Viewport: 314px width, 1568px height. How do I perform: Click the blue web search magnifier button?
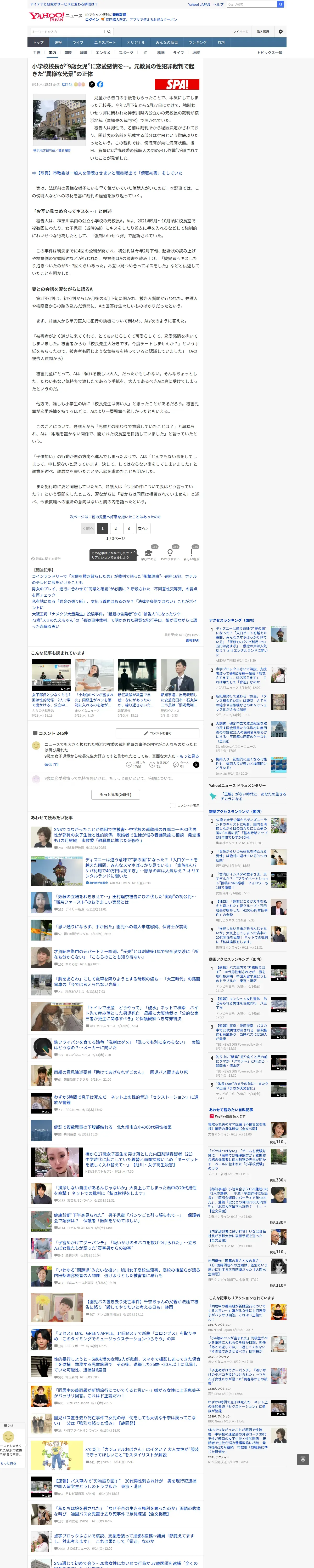(281, 4)
